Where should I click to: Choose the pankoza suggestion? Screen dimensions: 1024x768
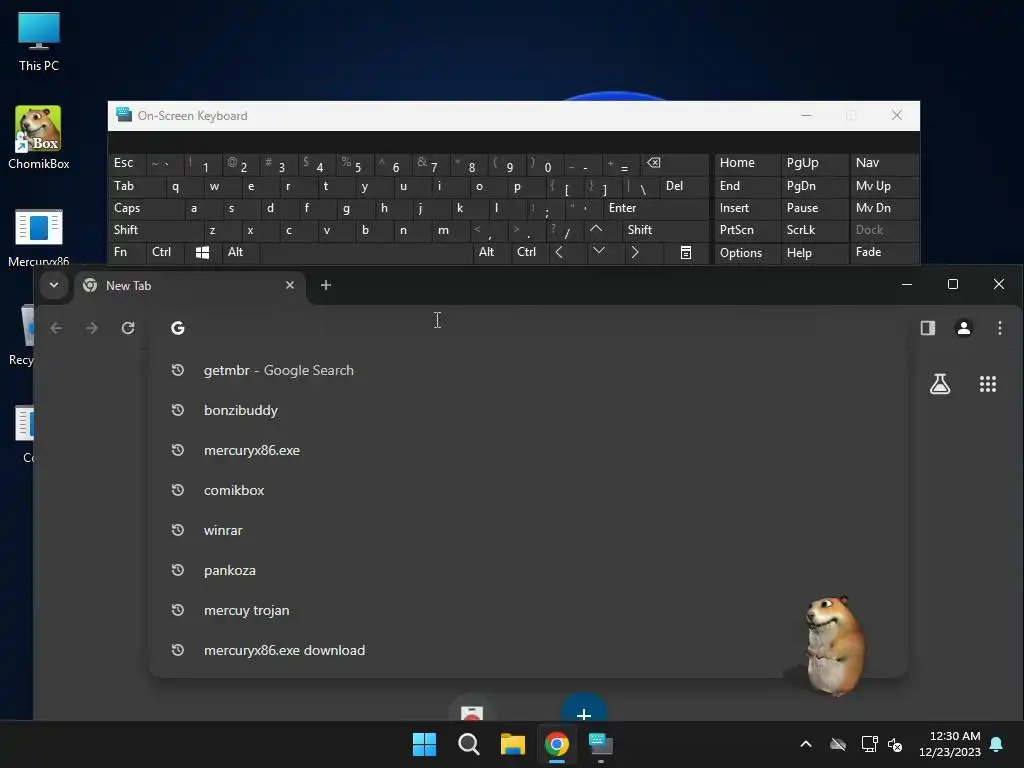pos(528,570)
